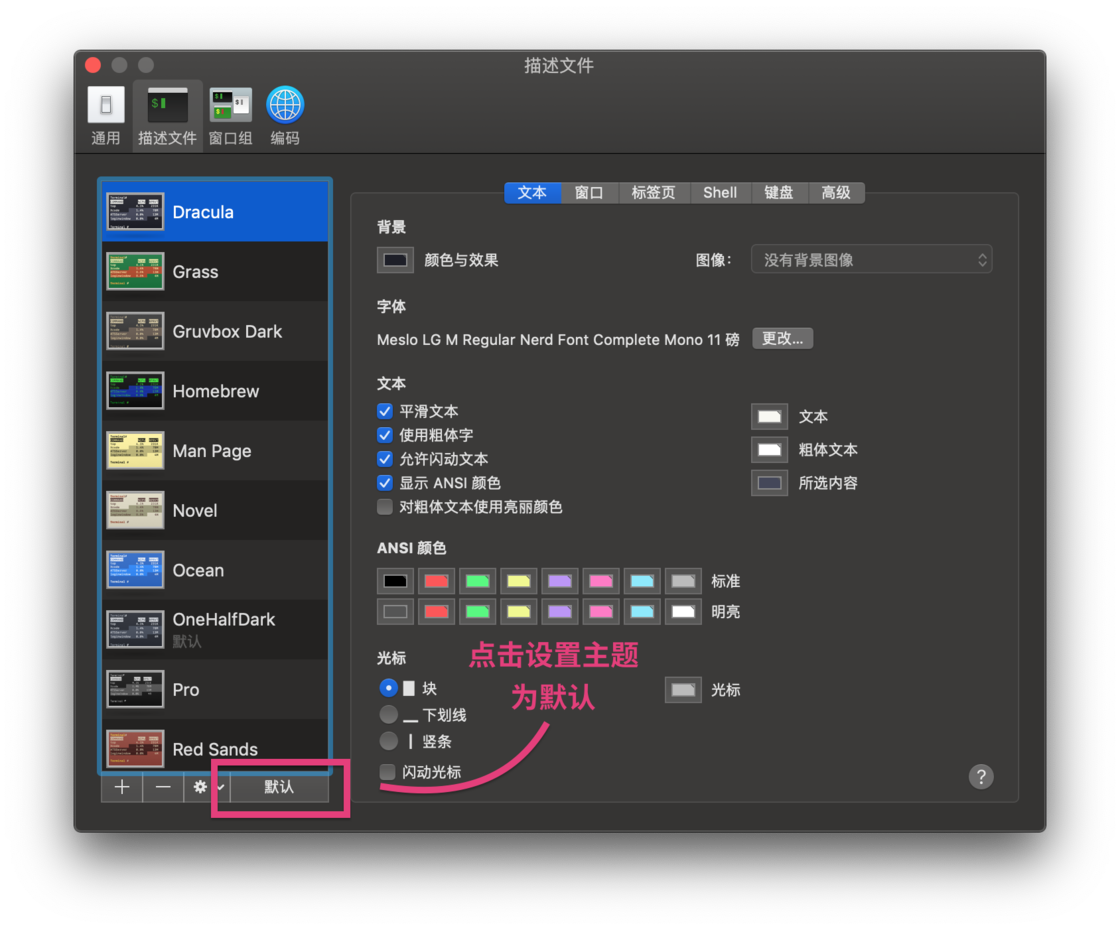
Task: Open the 背景 颜色与效果 color well
Action: point(395,259)
